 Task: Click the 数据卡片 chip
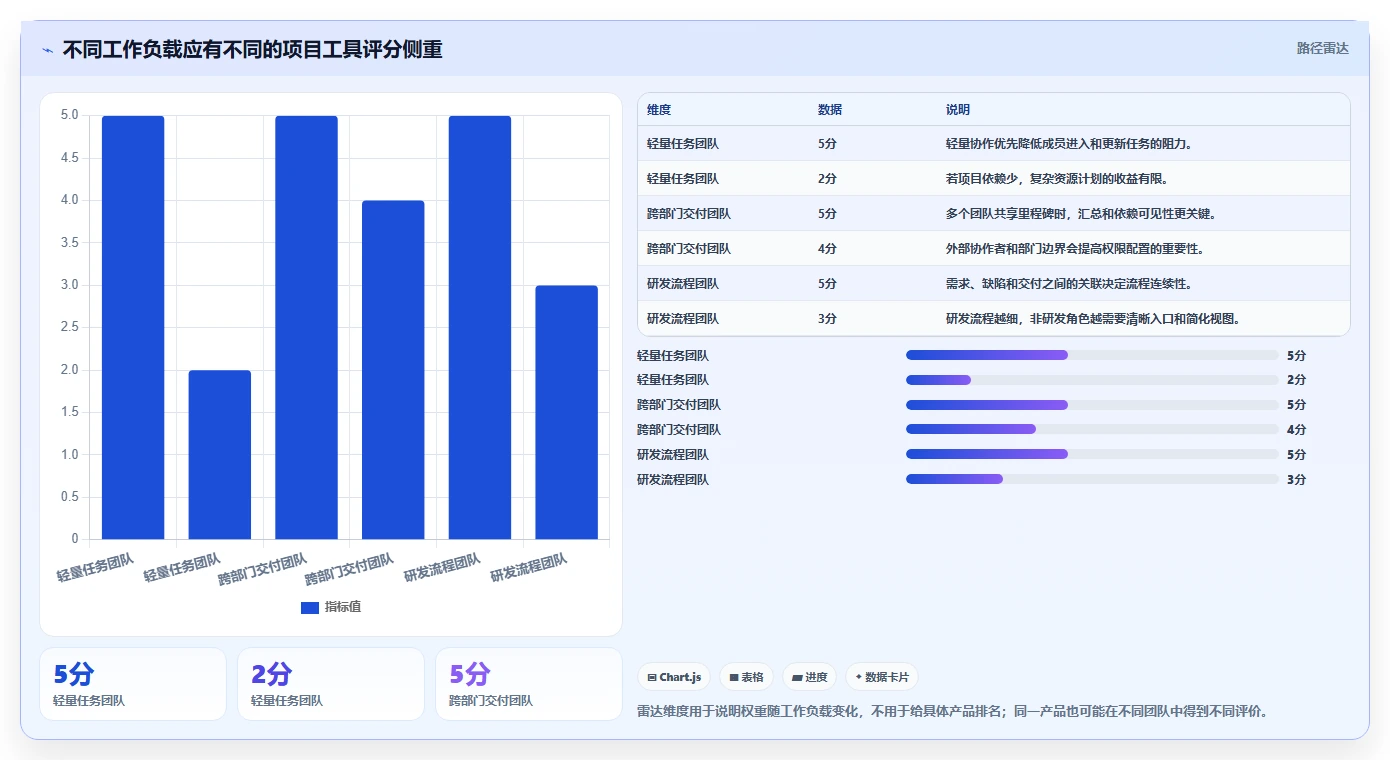(882, 677)
